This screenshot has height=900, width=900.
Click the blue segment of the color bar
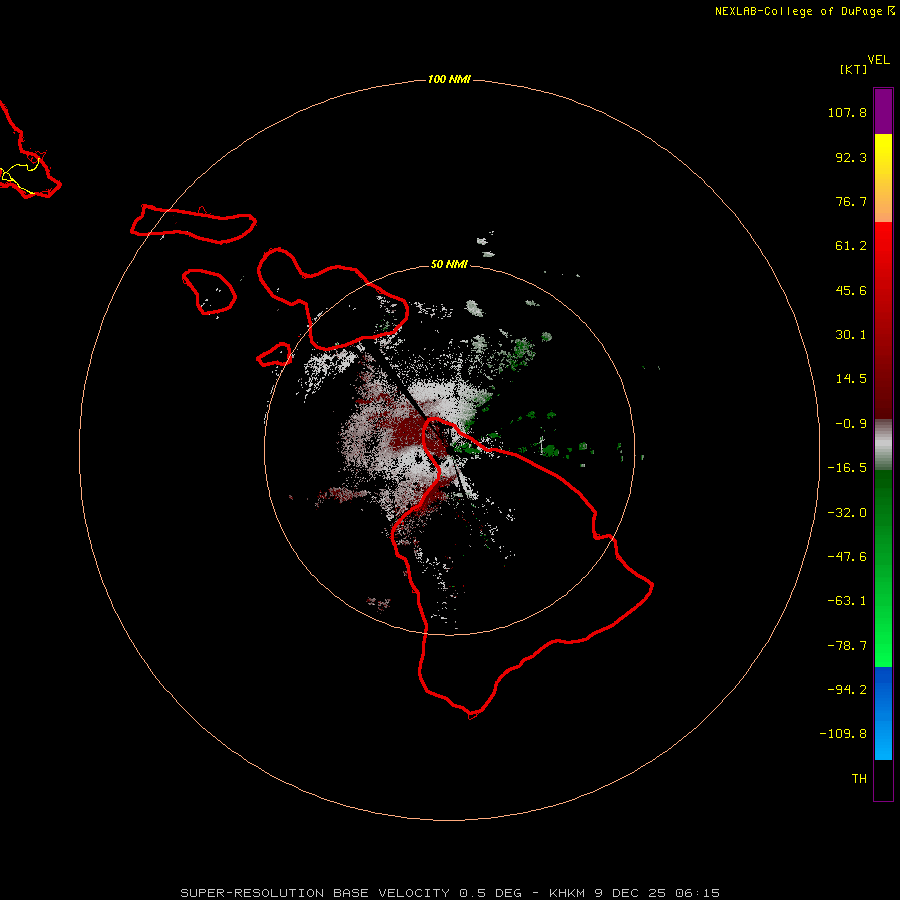tap(883, 713)
